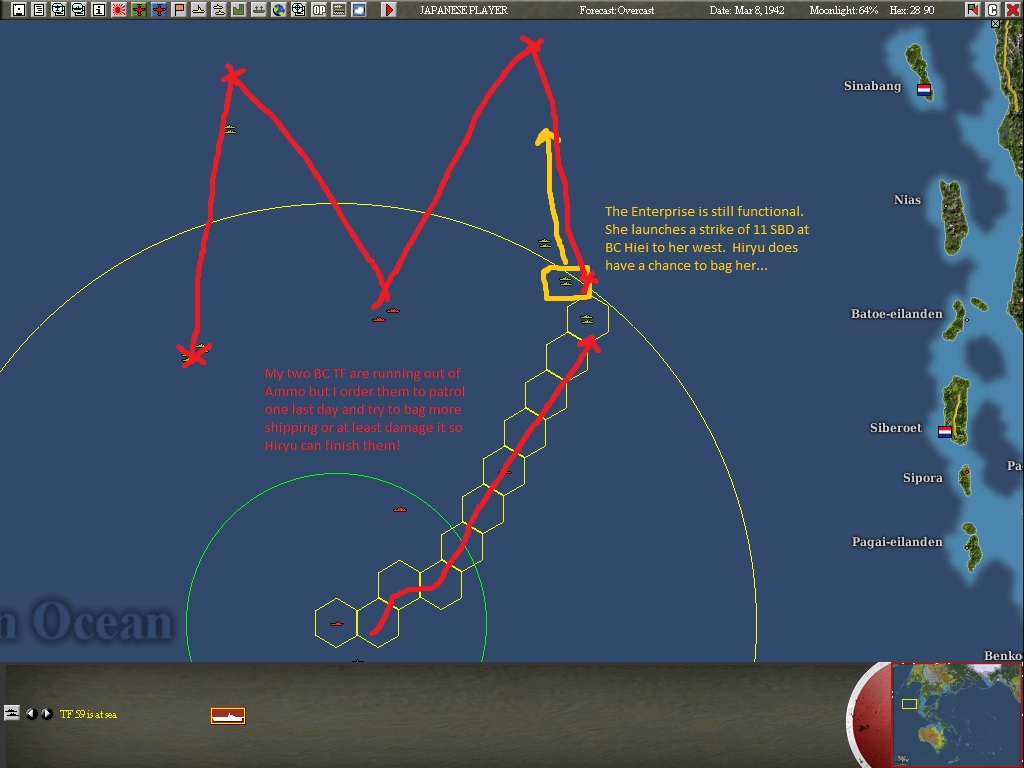Click the 'TF 59 is at sea' text
Image resolution: width=1024 pixels, height=768 pixels.
88,714
